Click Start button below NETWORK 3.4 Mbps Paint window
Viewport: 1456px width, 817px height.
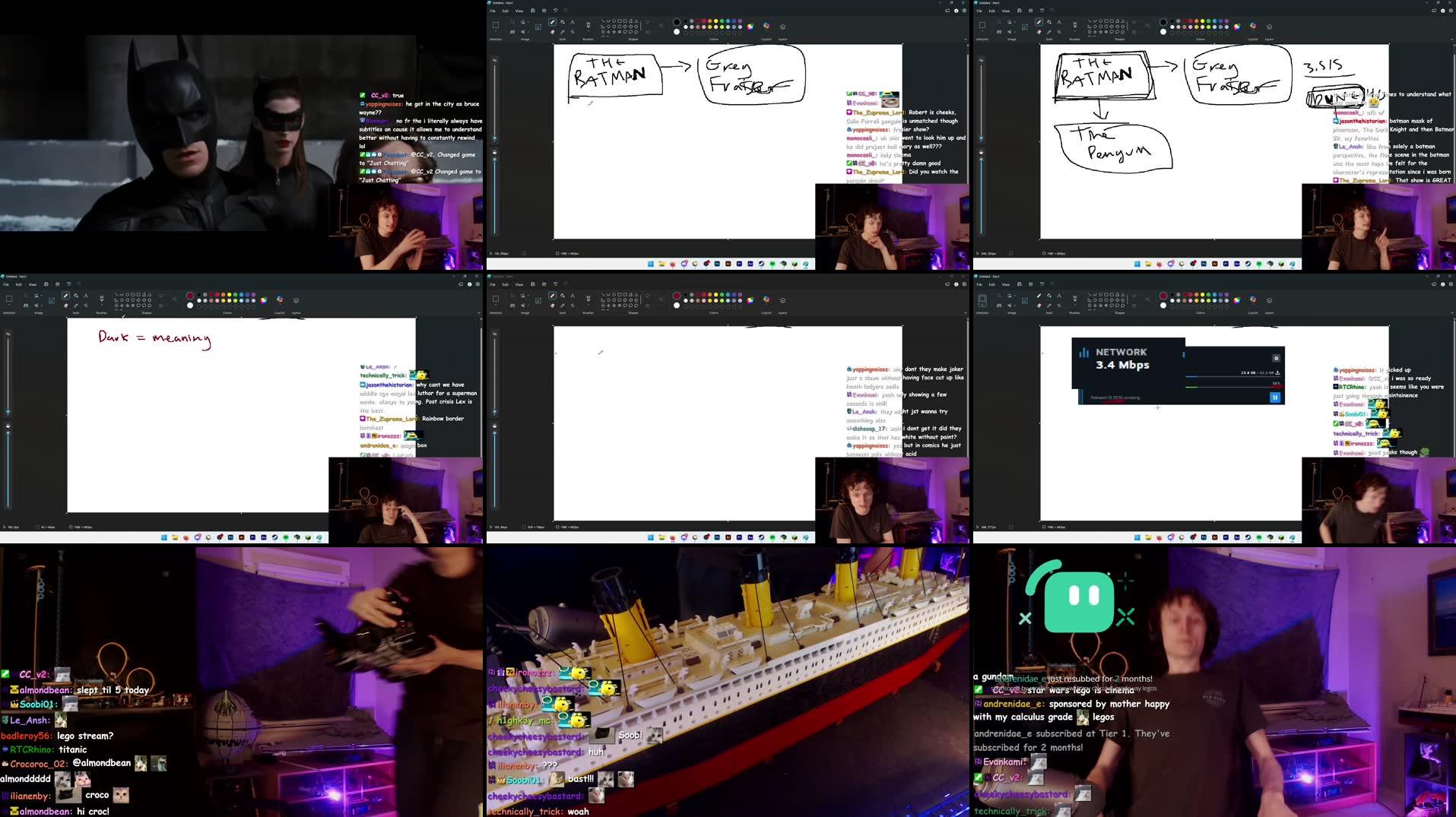tap(1137, 537)
